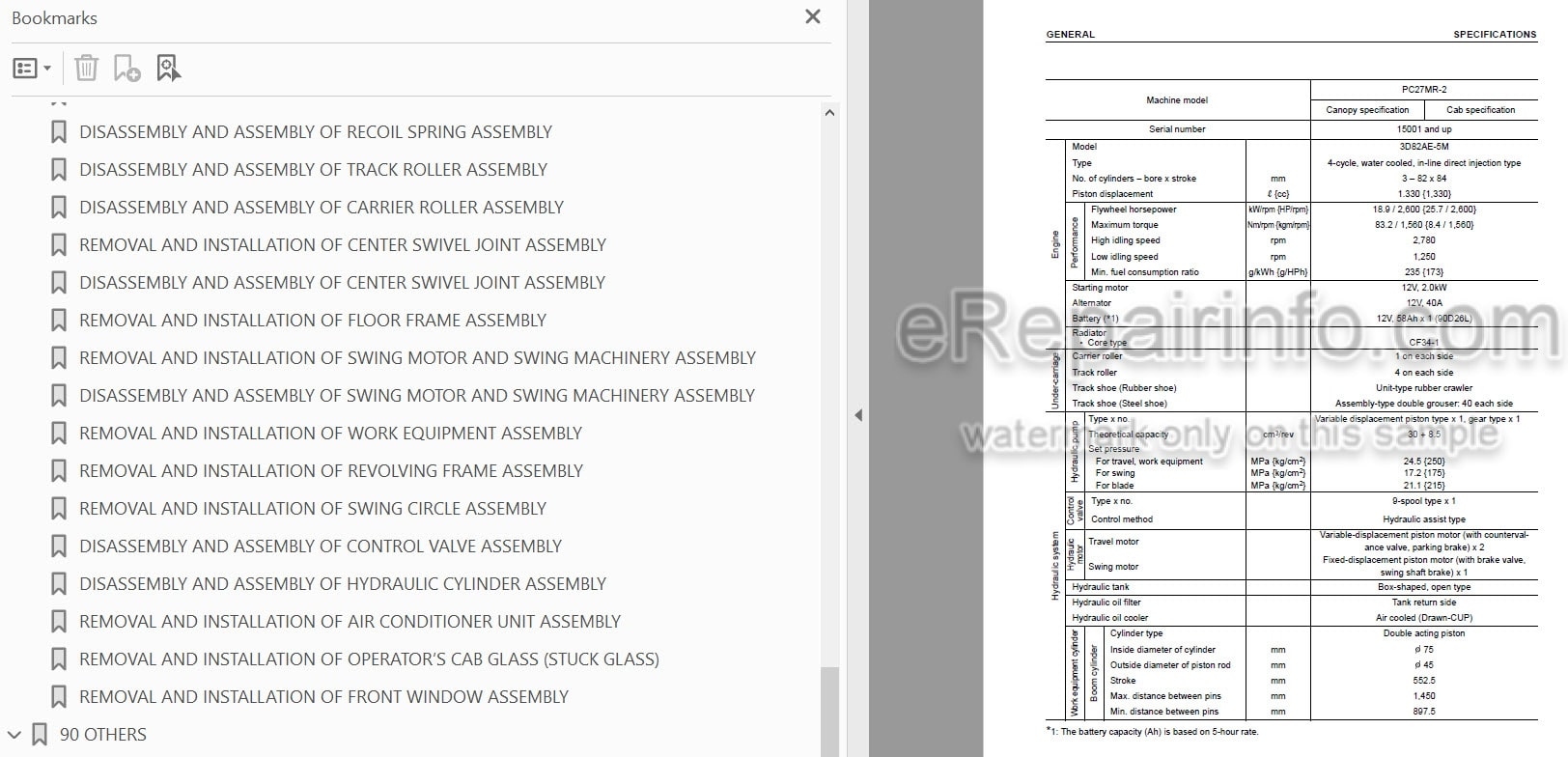
Task: Click the bookmark icon beside Swing Circle
Action: click(59, 509)
